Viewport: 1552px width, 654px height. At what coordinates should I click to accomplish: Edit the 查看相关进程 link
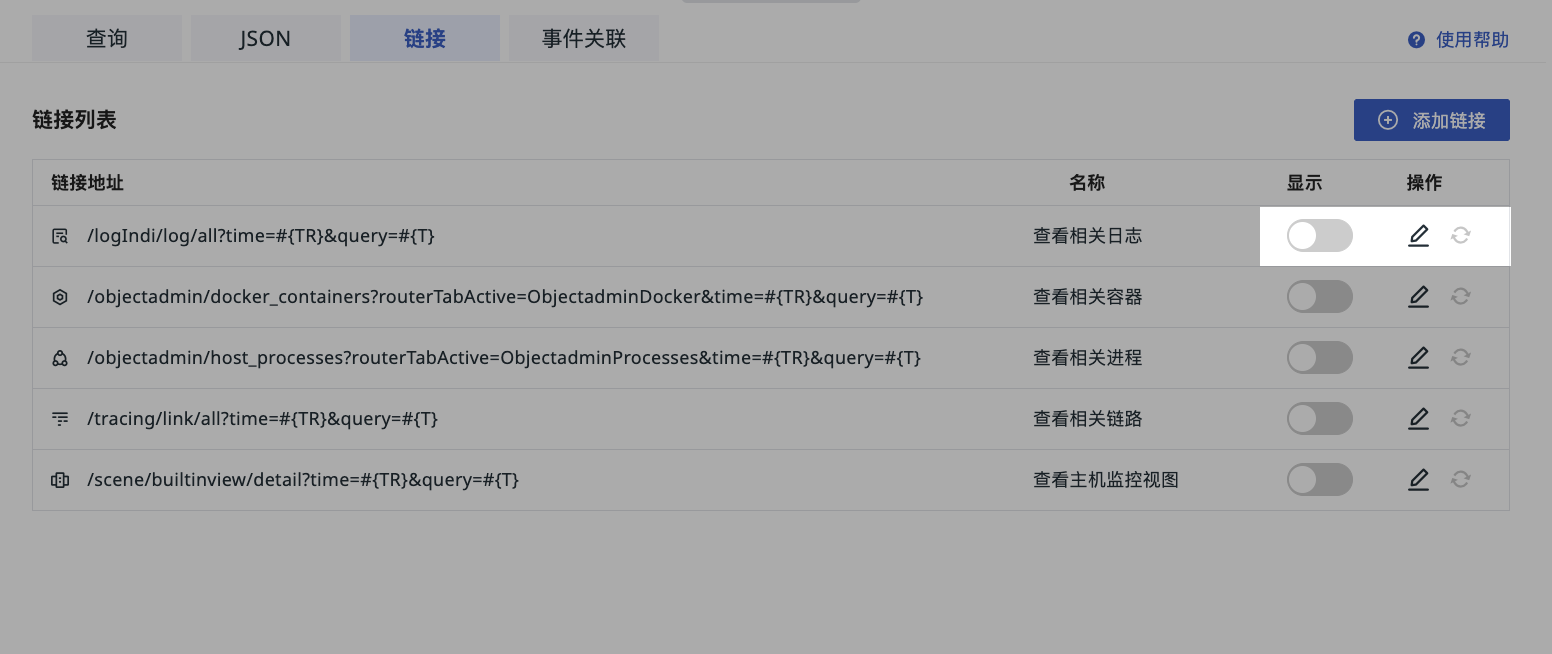[x=1418, y=358]
